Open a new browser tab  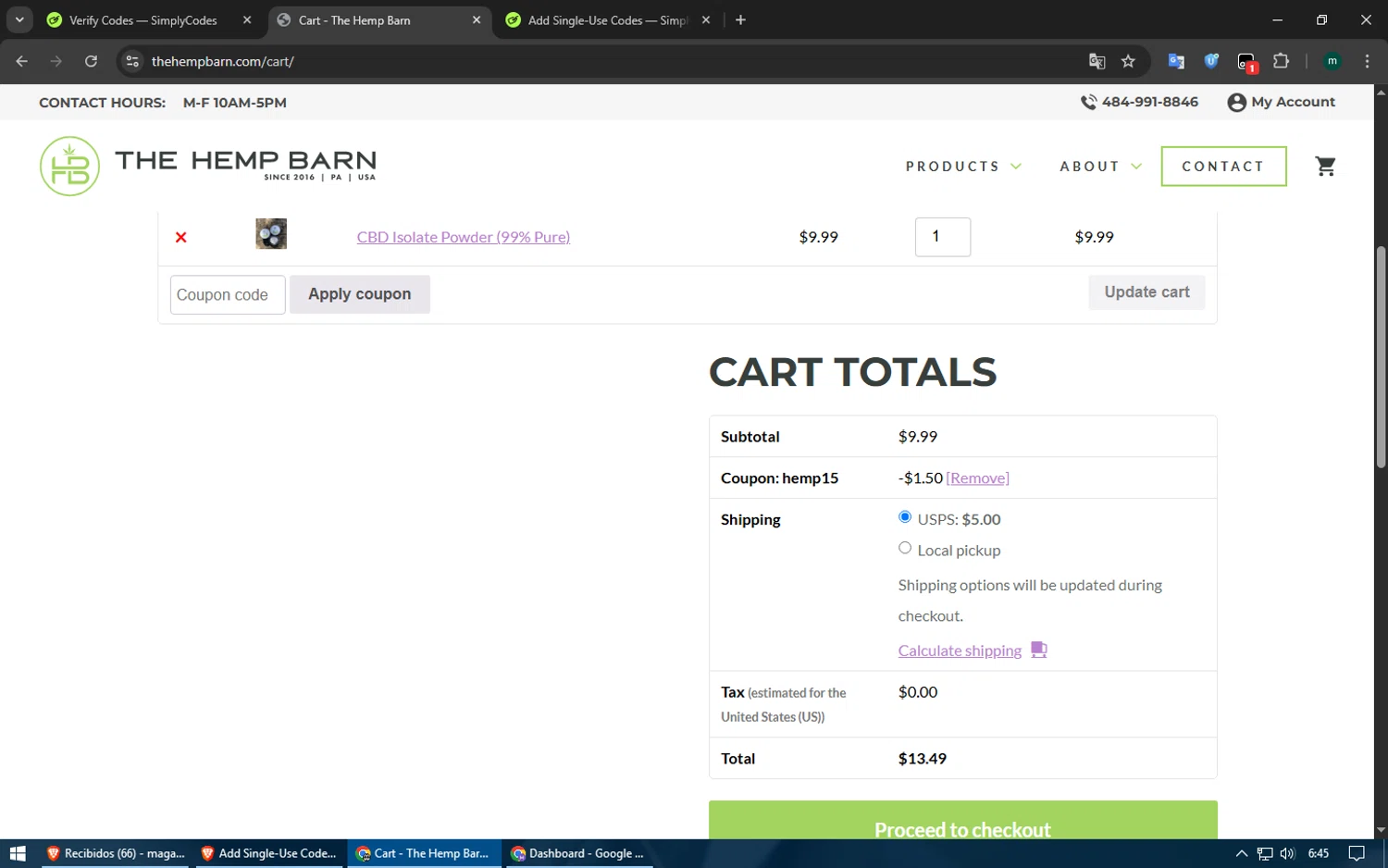point(740,20)
